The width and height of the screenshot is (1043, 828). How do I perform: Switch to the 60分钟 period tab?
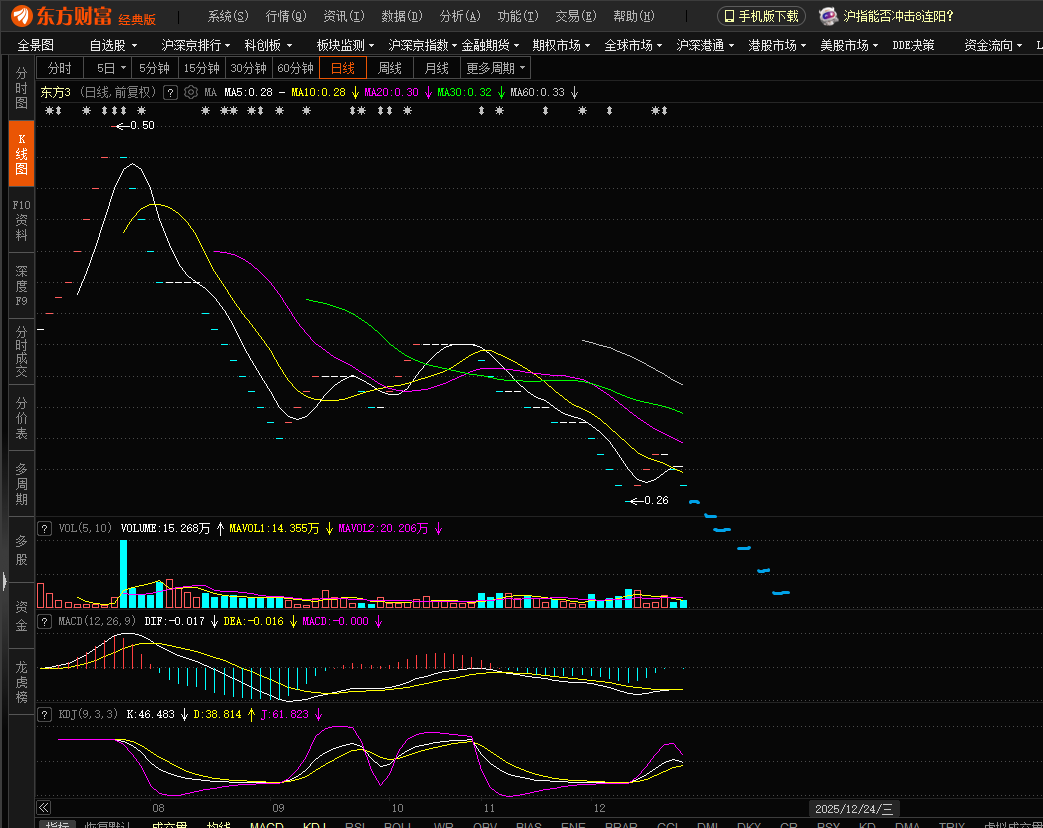tap(295, 68)
